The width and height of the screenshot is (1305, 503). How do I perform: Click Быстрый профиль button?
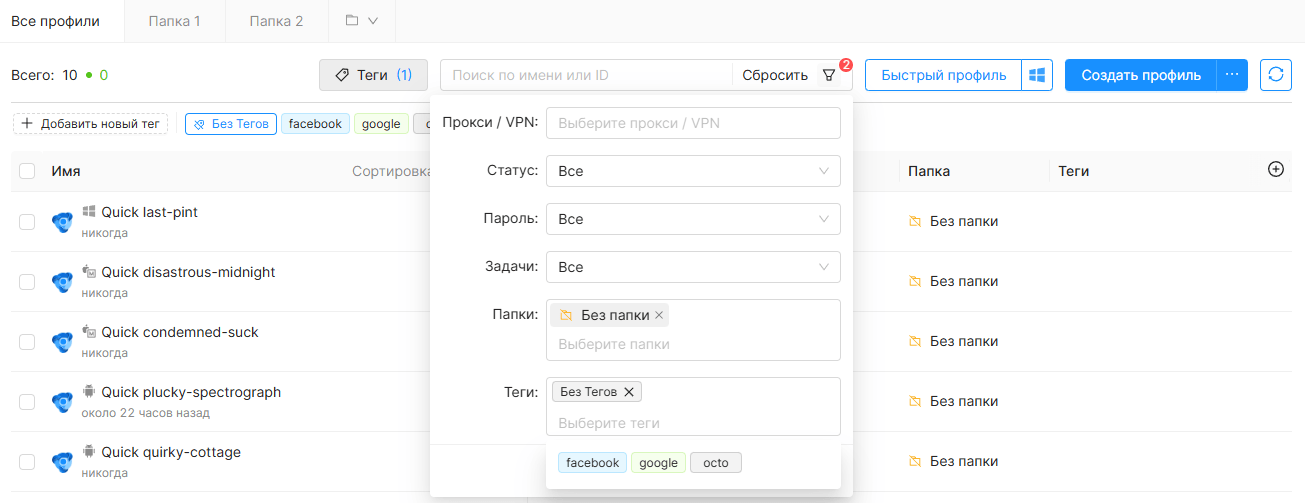943,75
